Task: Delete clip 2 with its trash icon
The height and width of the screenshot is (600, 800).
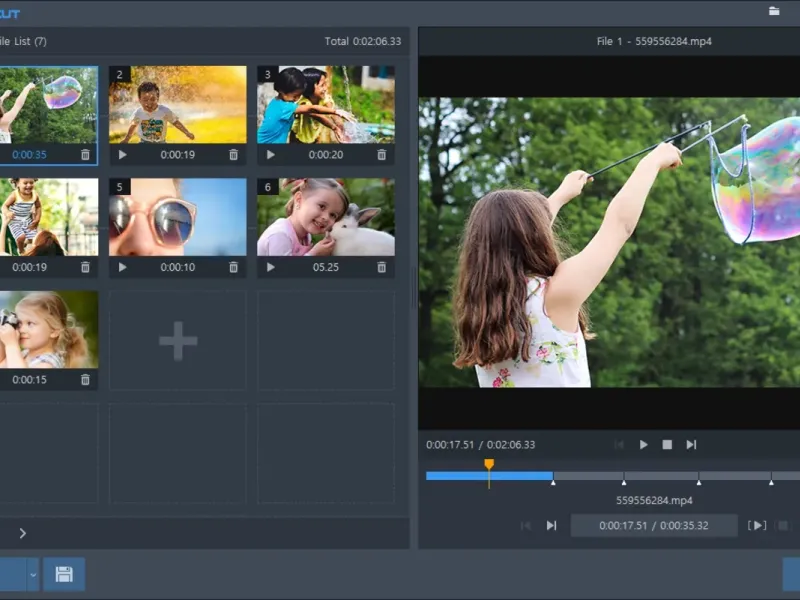Action: [233, 155]
